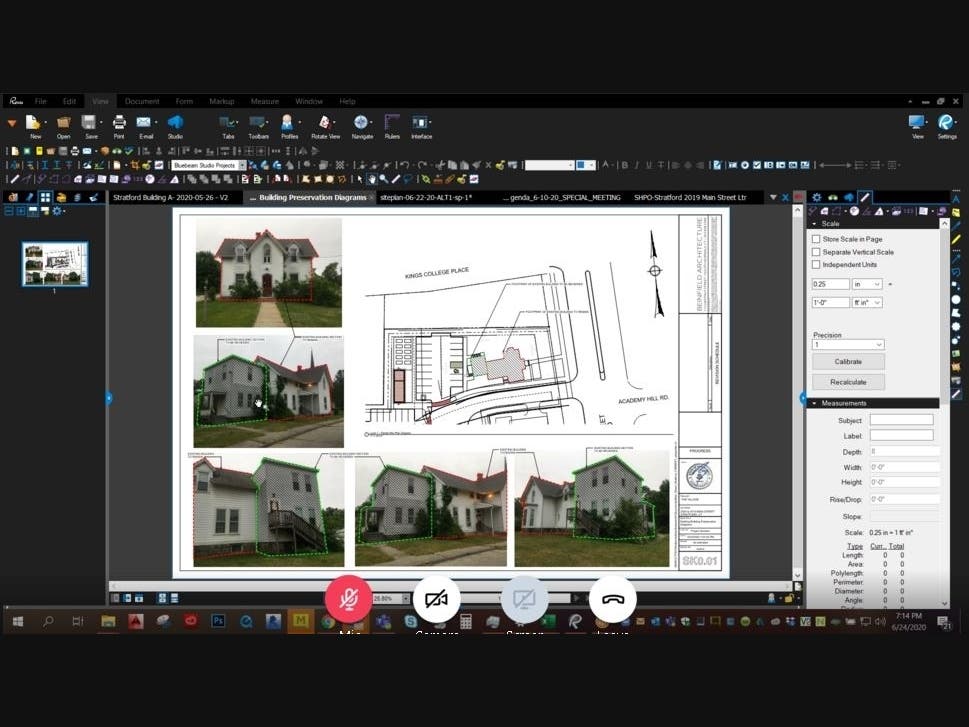Click the Print icon

tap(119, 124)
